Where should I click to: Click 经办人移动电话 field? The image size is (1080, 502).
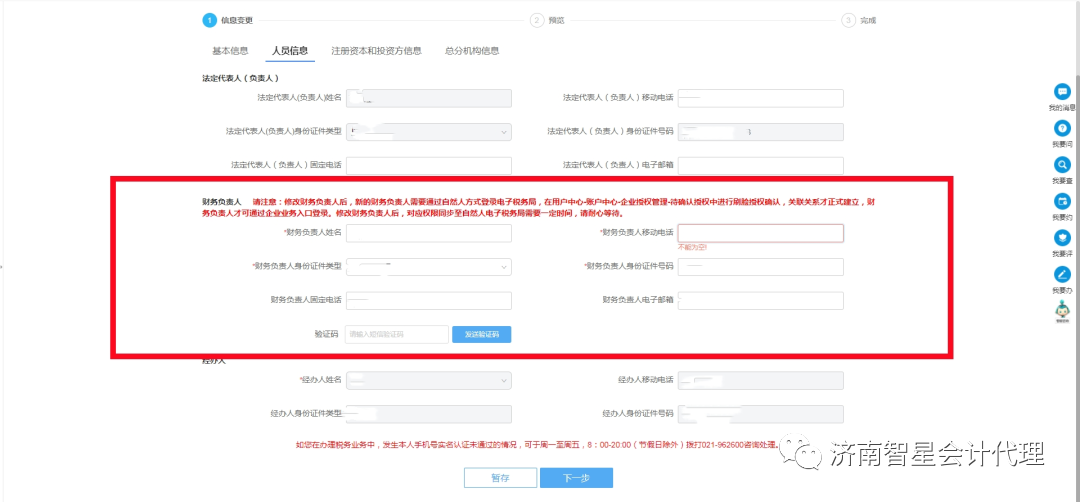click(760, 379)
